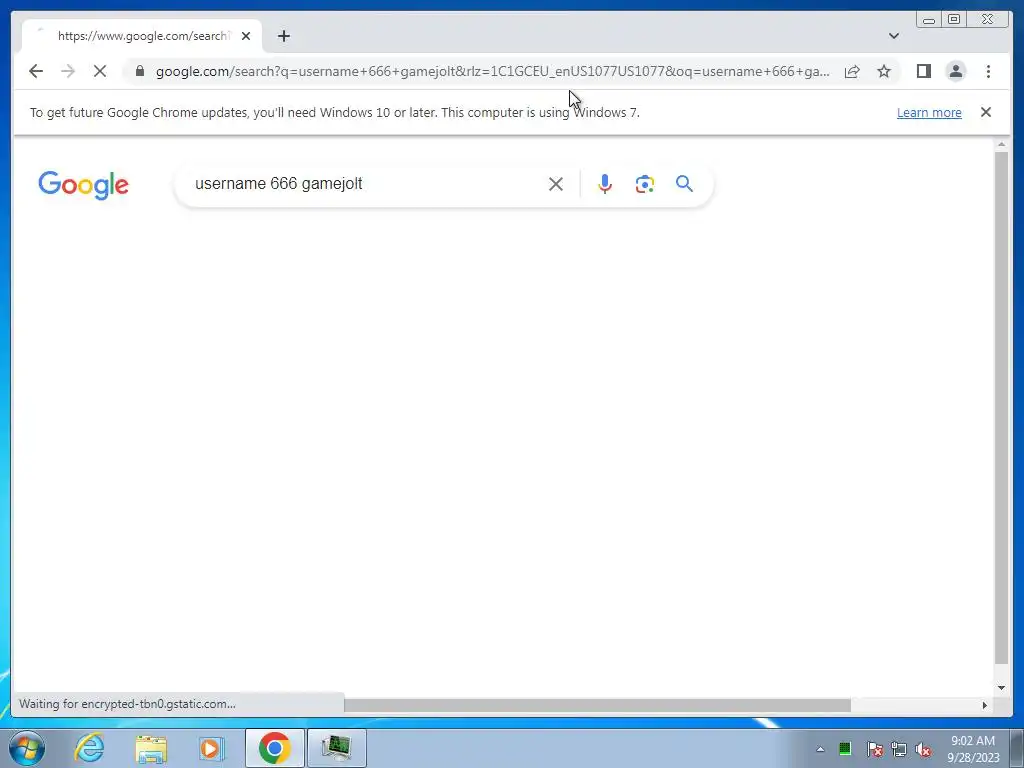Open the clock showing 9:02 AM

[x=973, y=748]
